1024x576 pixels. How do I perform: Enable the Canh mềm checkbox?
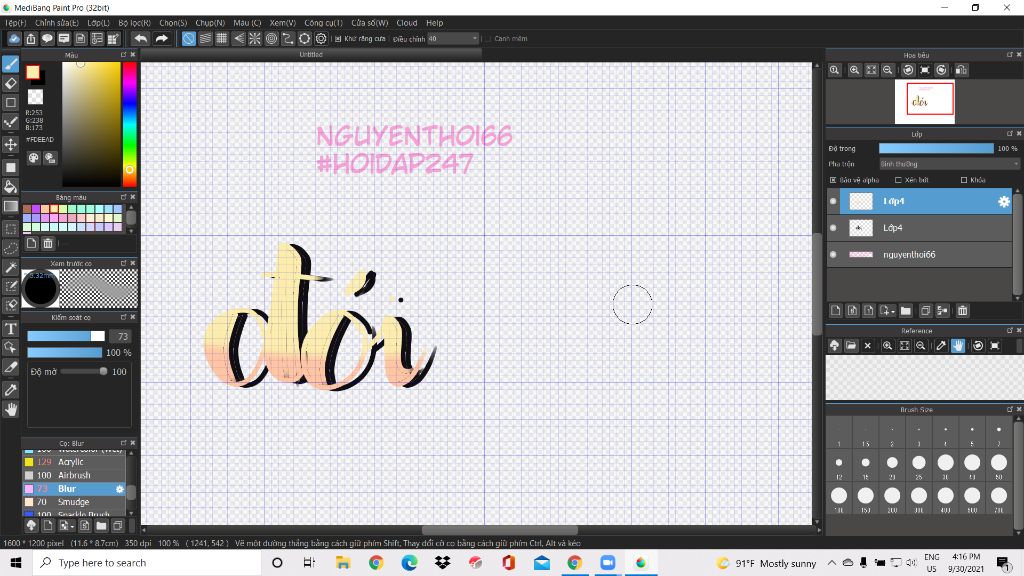(488, 39)
